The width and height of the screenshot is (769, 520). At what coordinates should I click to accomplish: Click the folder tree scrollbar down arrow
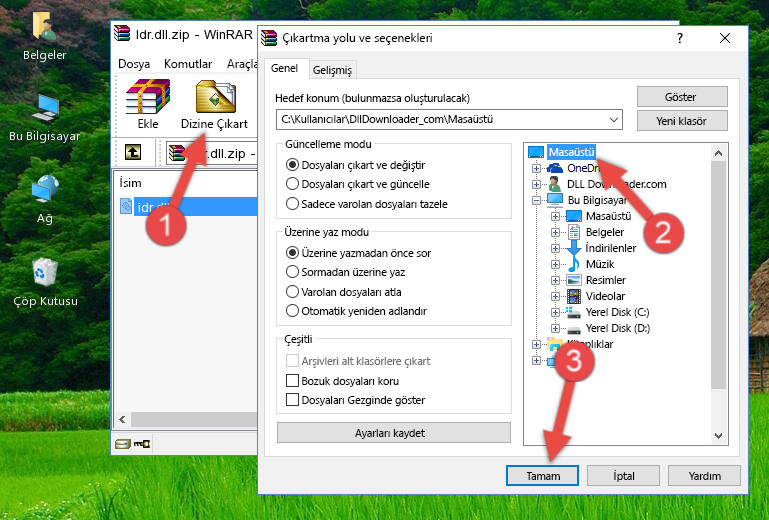[718, 436]
